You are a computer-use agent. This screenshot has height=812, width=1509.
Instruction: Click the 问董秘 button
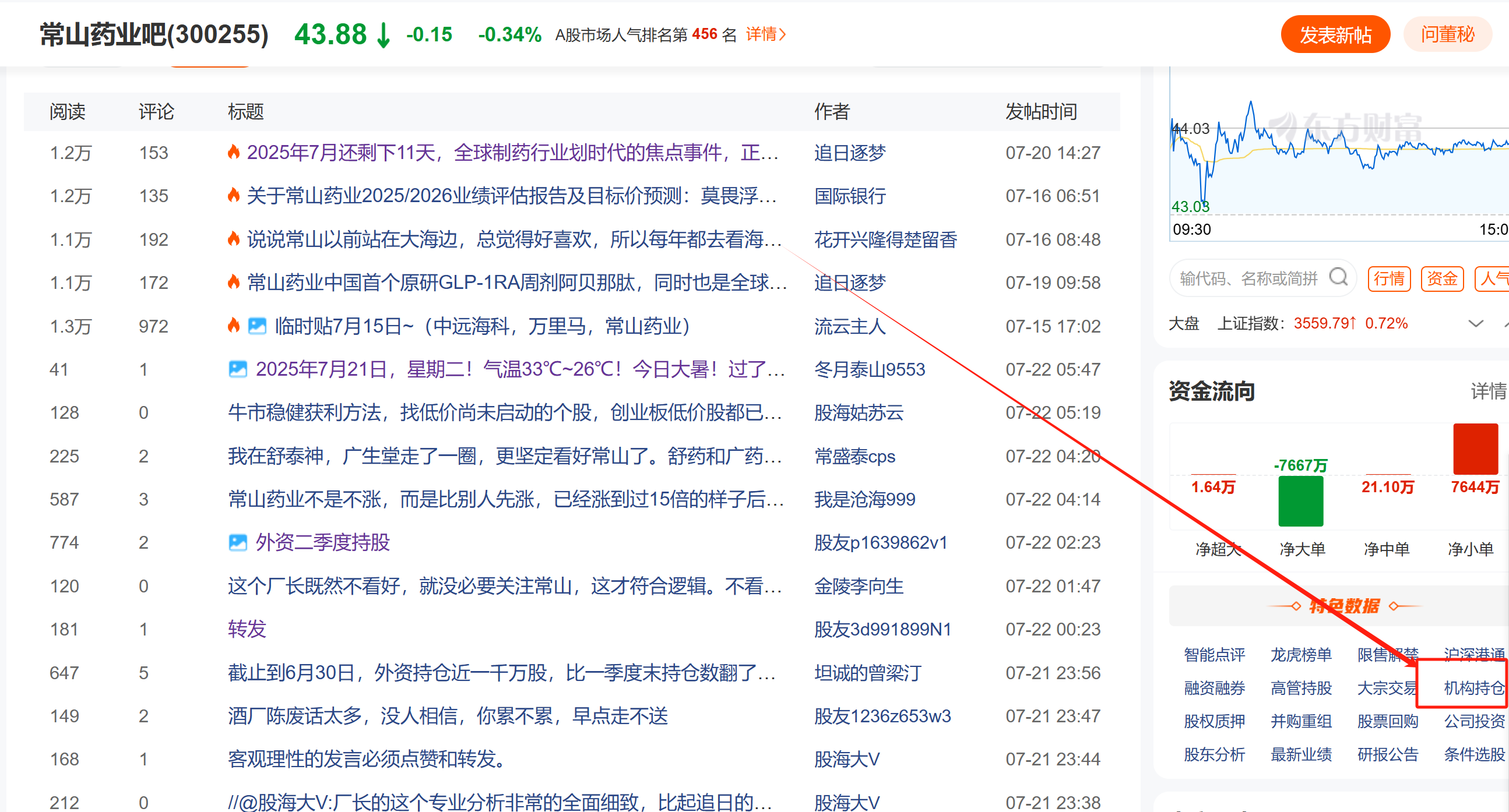[x=1447, y=34]
